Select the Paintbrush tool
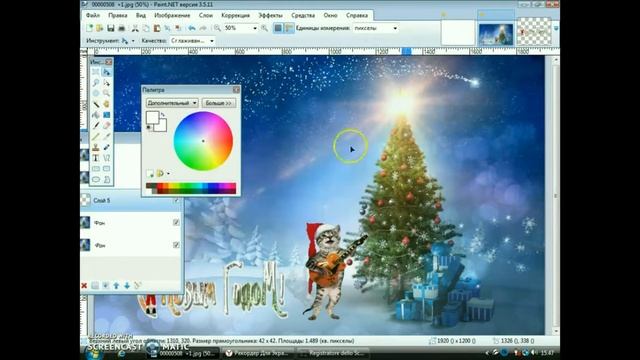This screenshot has width=640, height=360. pos(96,125)
